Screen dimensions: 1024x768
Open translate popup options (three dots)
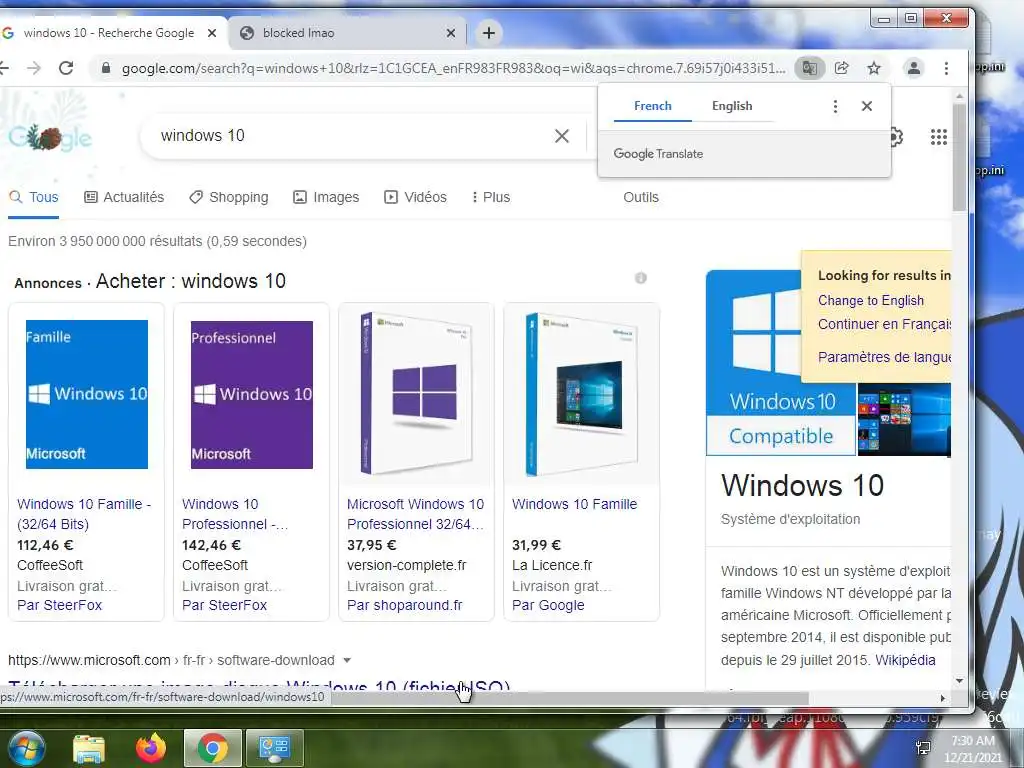tap(835, 106)
